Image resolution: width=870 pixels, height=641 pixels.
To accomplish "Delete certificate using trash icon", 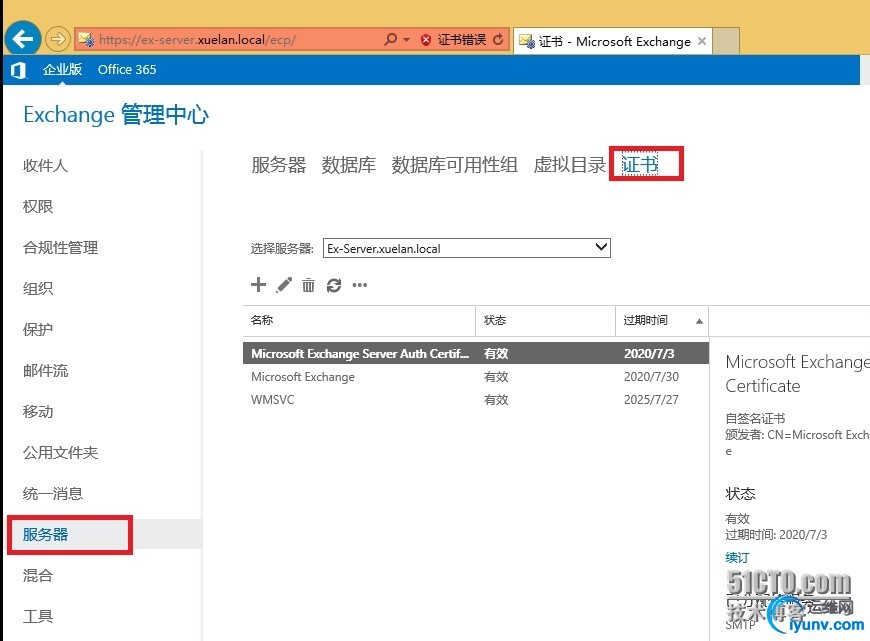I will click(x=308, y=285).
